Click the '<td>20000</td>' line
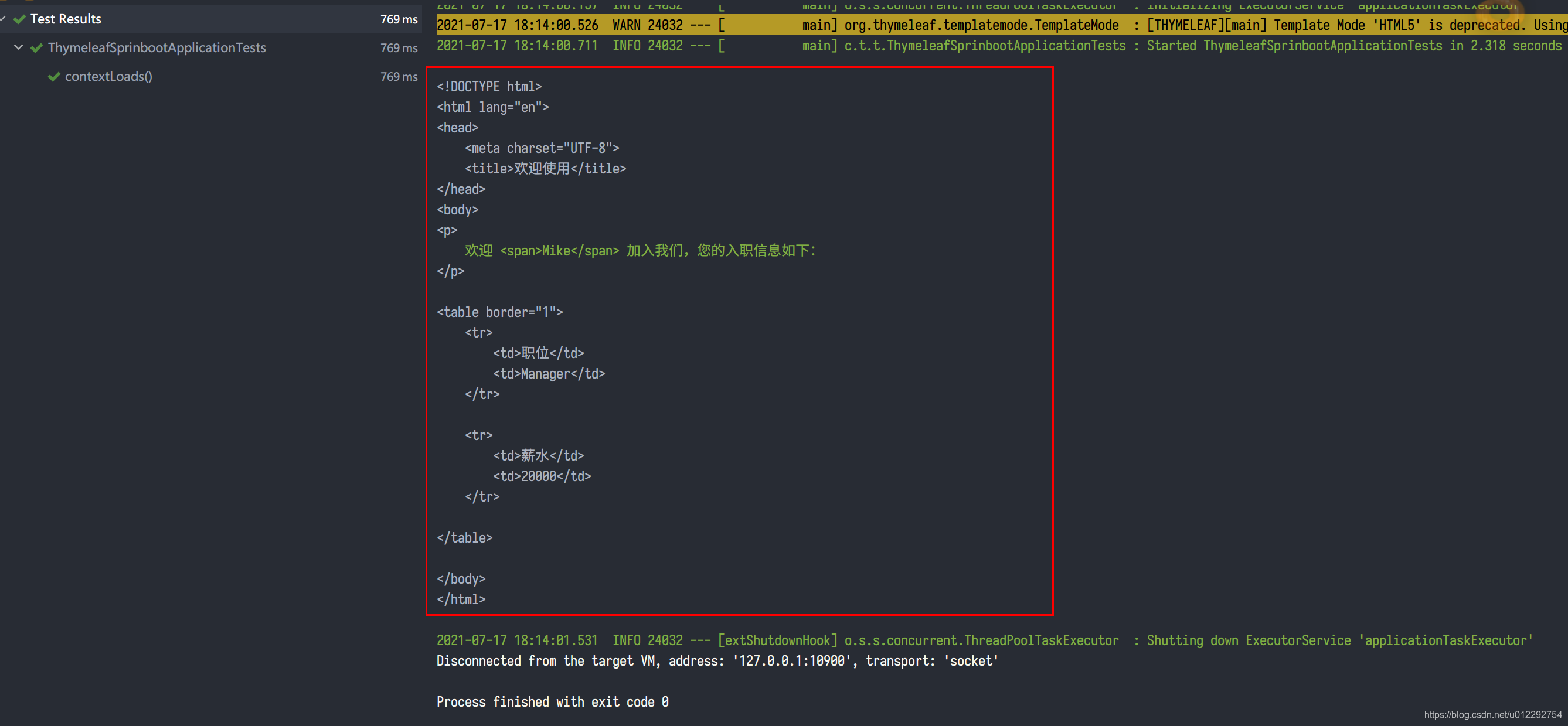The width and height of the screenshot is (1568, 726). pos(542,476)
